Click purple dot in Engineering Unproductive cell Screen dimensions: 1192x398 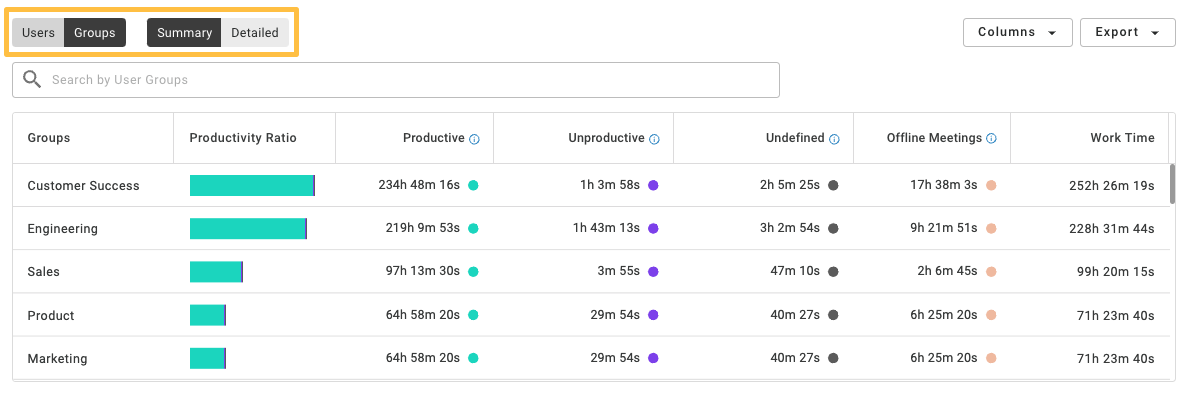pos(653,228)
